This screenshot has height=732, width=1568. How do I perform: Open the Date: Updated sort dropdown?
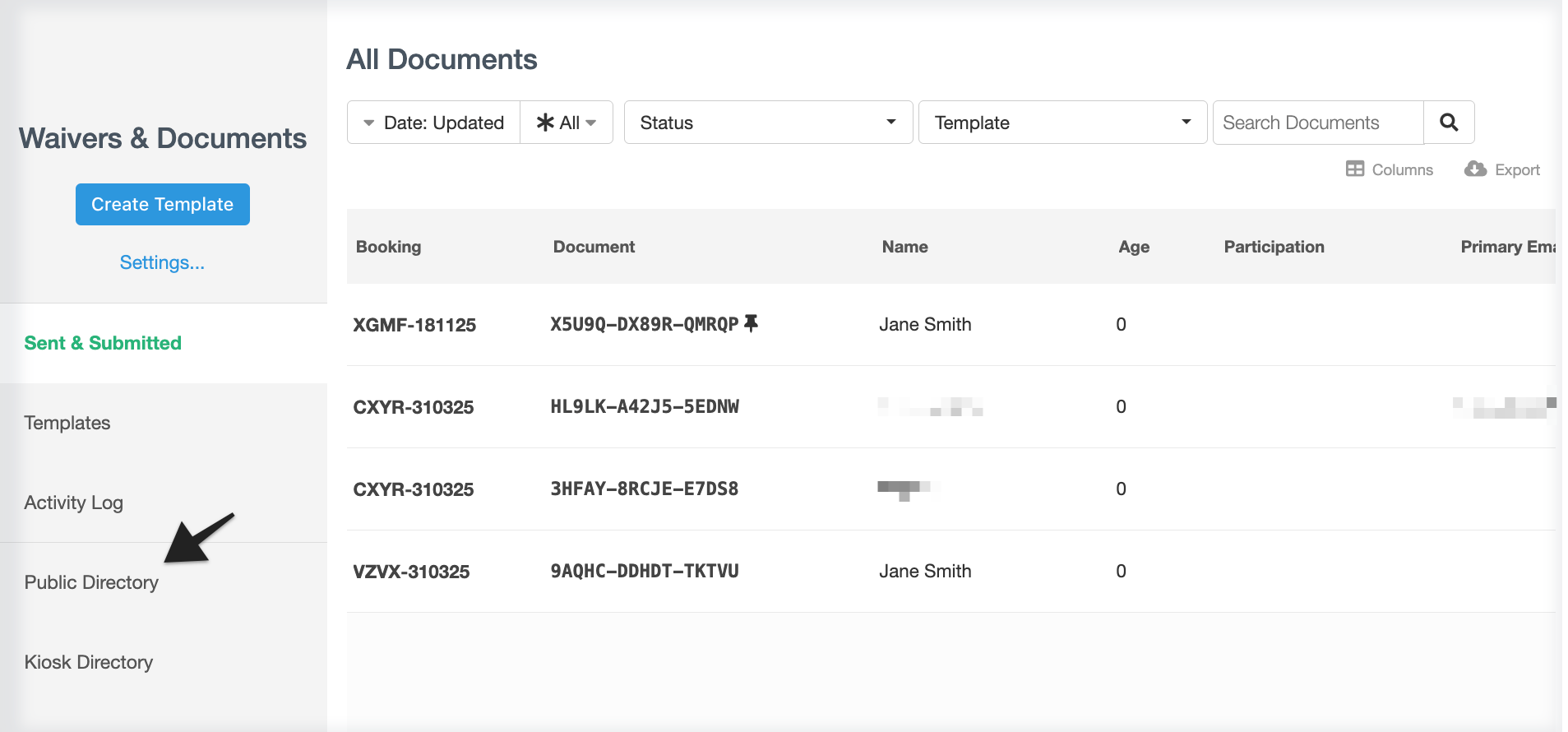(x=434, y=123)
